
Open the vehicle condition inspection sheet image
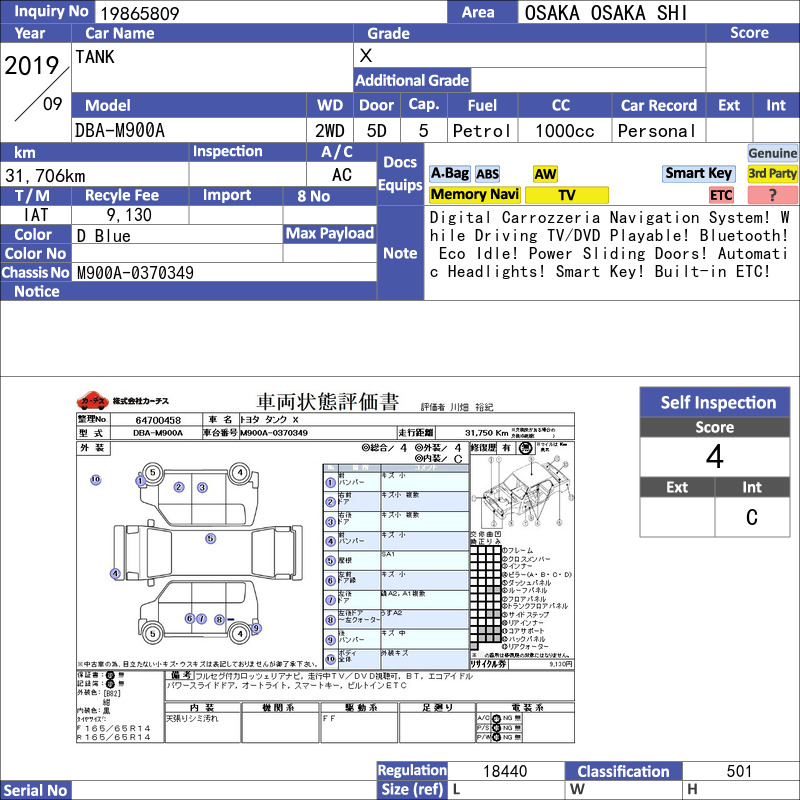(x=326, y=566)
